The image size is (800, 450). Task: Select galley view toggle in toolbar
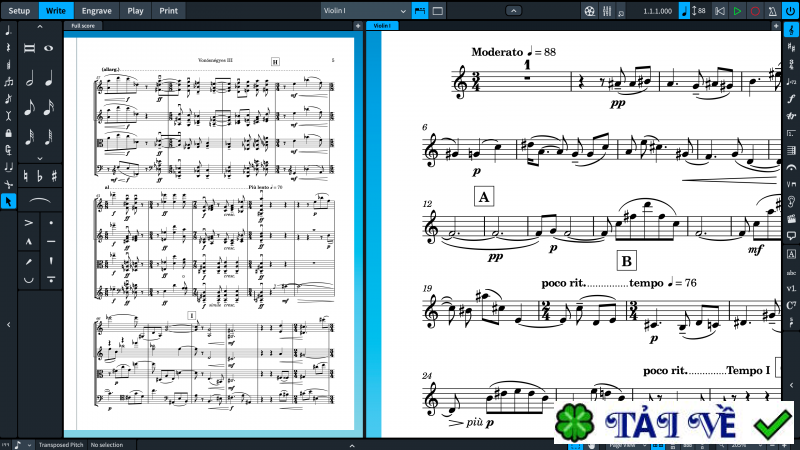pyautogui.click(x=420, y=11)
